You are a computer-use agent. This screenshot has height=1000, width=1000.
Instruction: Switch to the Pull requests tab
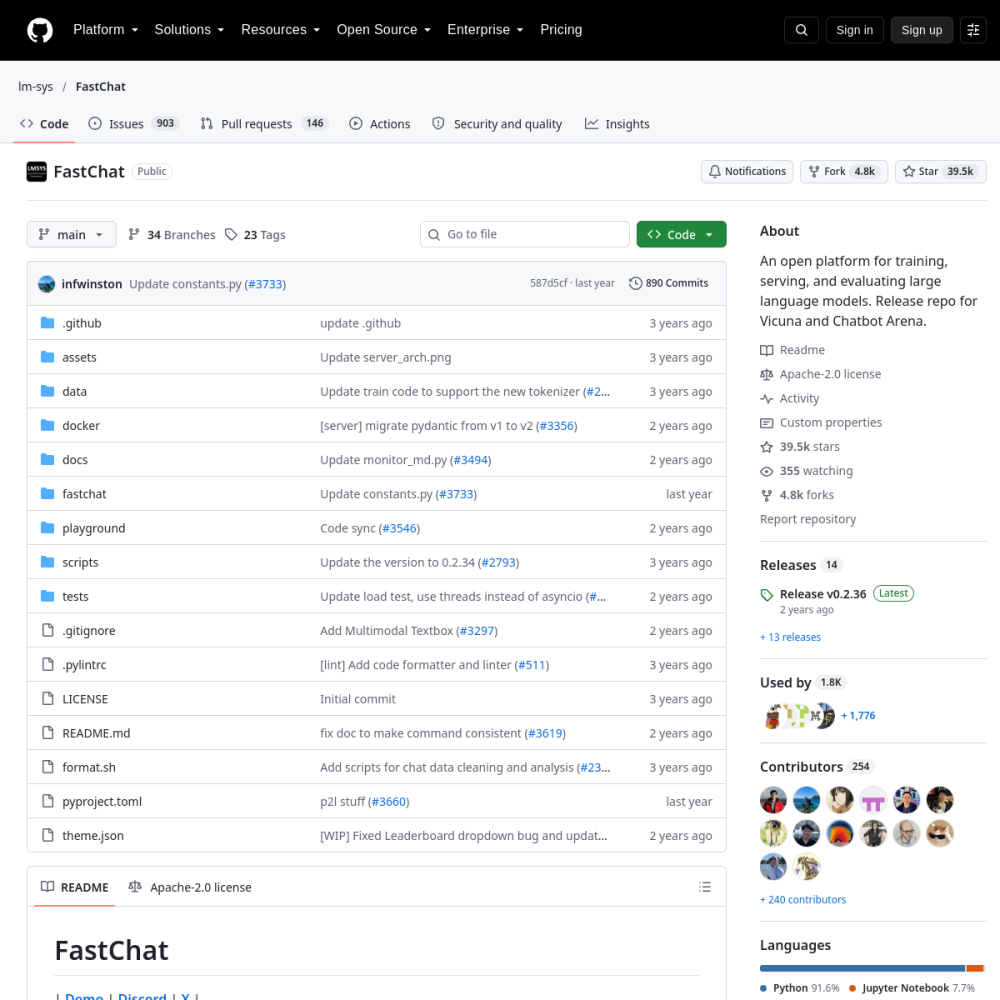264,124
